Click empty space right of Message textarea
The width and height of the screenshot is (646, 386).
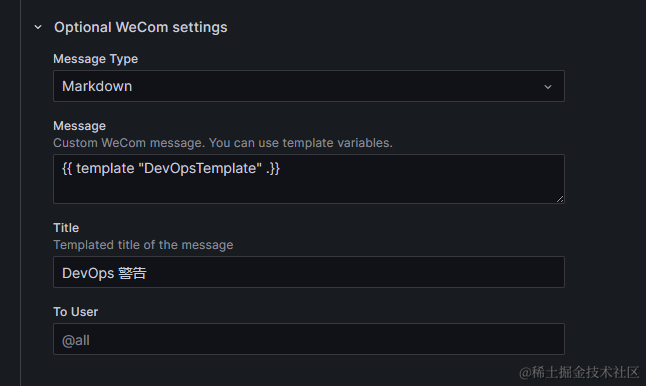605,179
